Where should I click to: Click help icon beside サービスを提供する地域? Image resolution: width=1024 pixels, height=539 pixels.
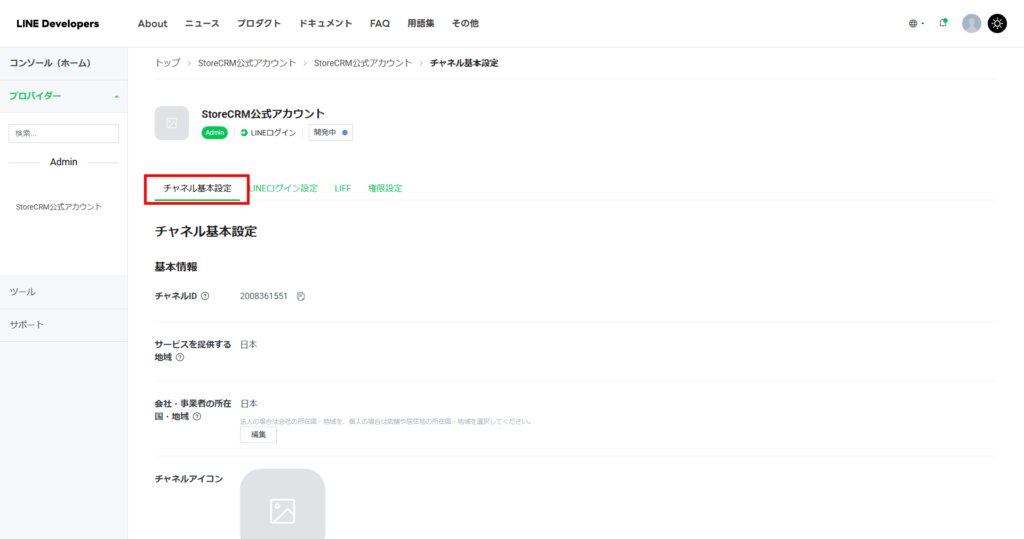pos(180,357)
